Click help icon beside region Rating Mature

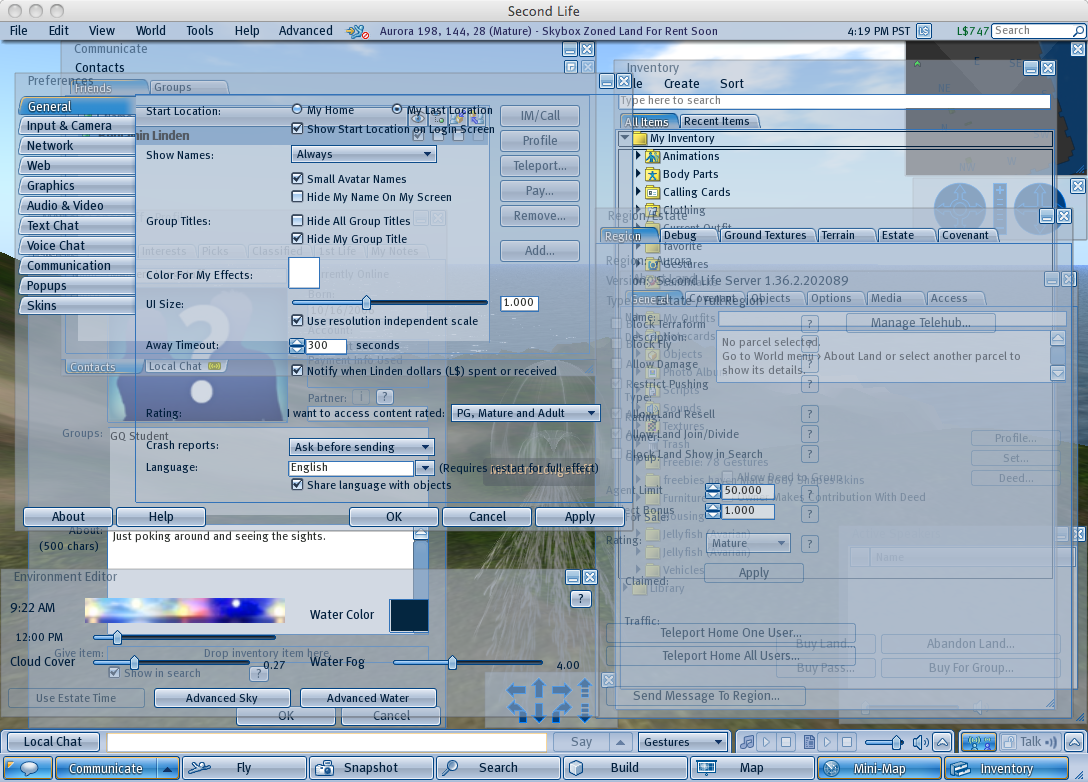click(809, 544)
